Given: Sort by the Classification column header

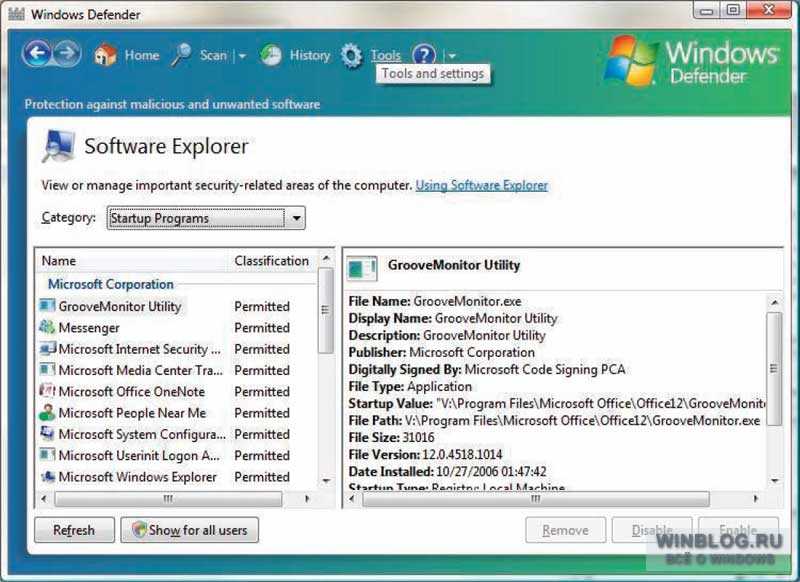Looking at the screenshot, I should [x=271, y=261].
